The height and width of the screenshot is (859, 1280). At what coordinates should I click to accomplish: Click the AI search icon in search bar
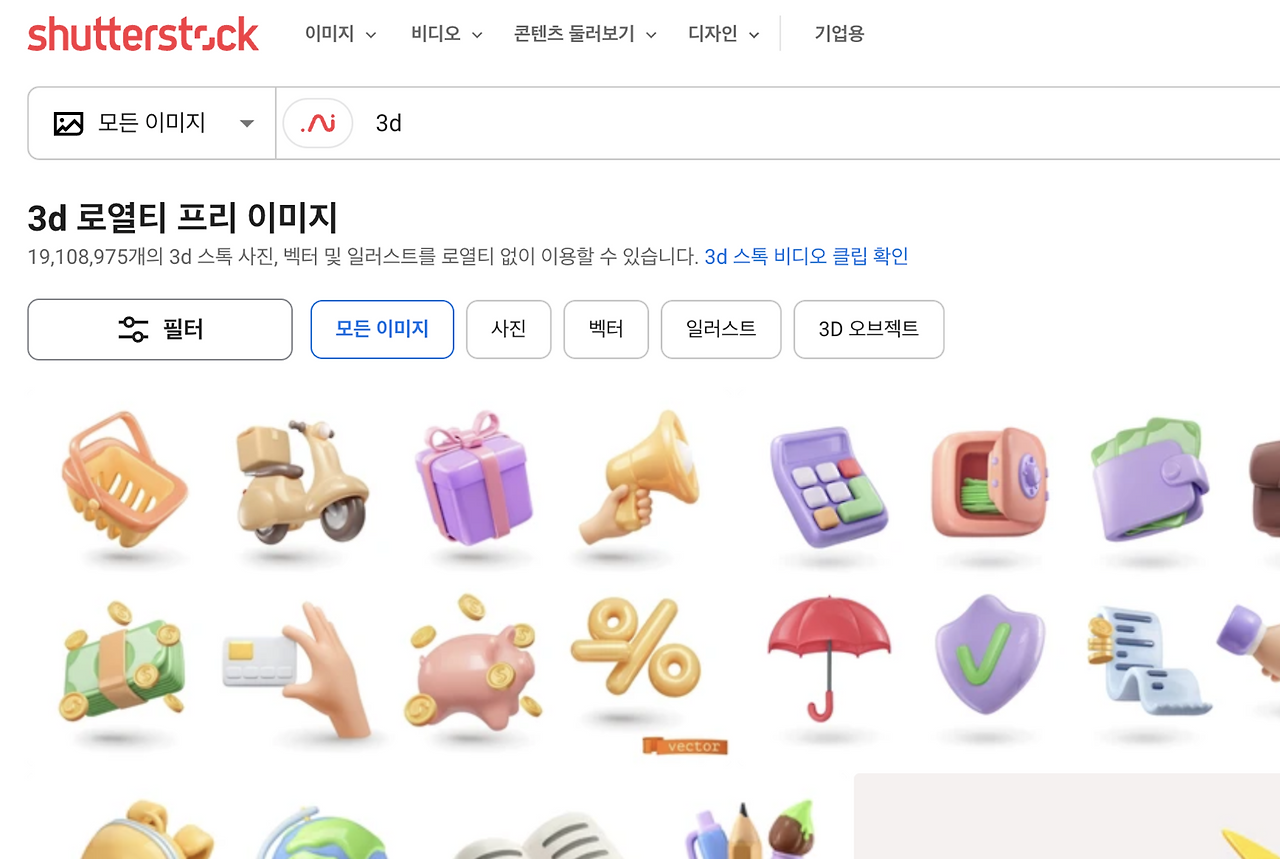click(318, 123)
